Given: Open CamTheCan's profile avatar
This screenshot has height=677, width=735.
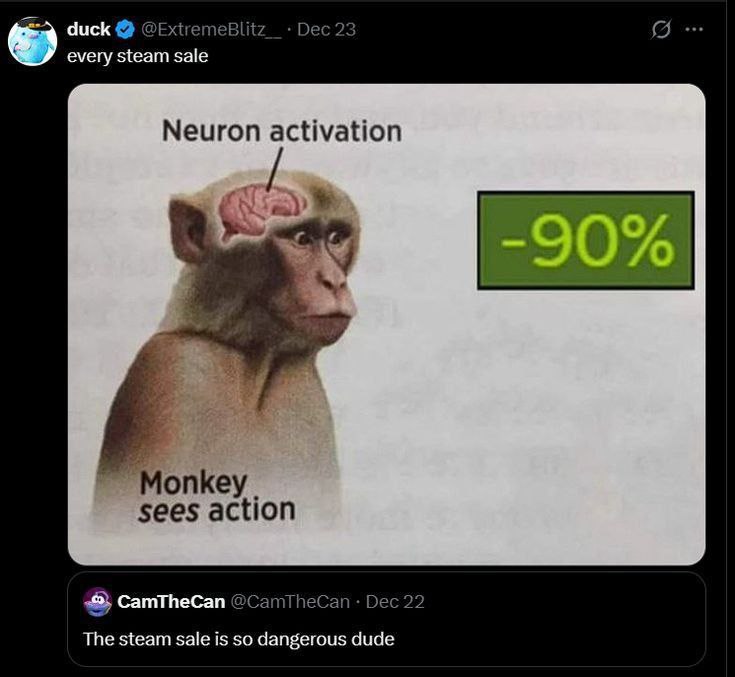Looking at the screenshot, I should click(98, 601).
